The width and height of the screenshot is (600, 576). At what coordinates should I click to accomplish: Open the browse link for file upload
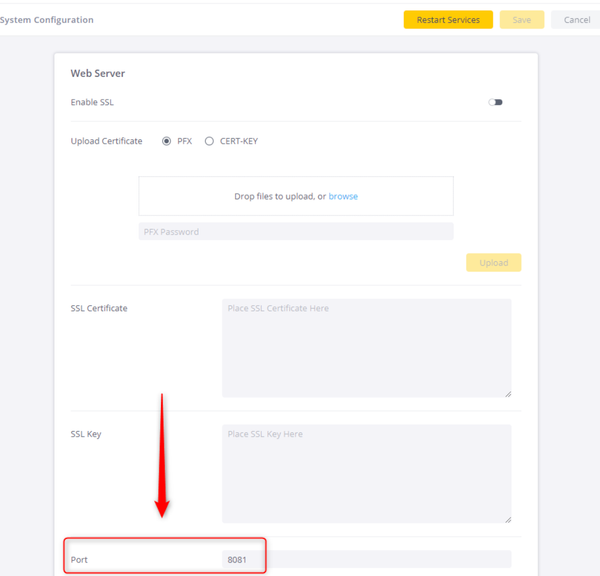tap(343, 196)
